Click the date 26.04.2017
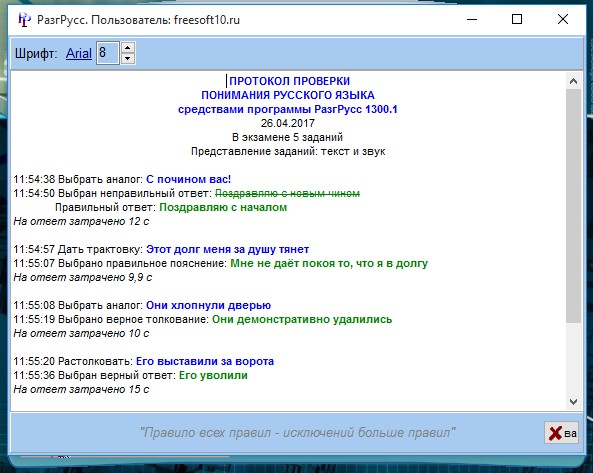This screenshot has height=473, width=593. (x=288, y=123)
